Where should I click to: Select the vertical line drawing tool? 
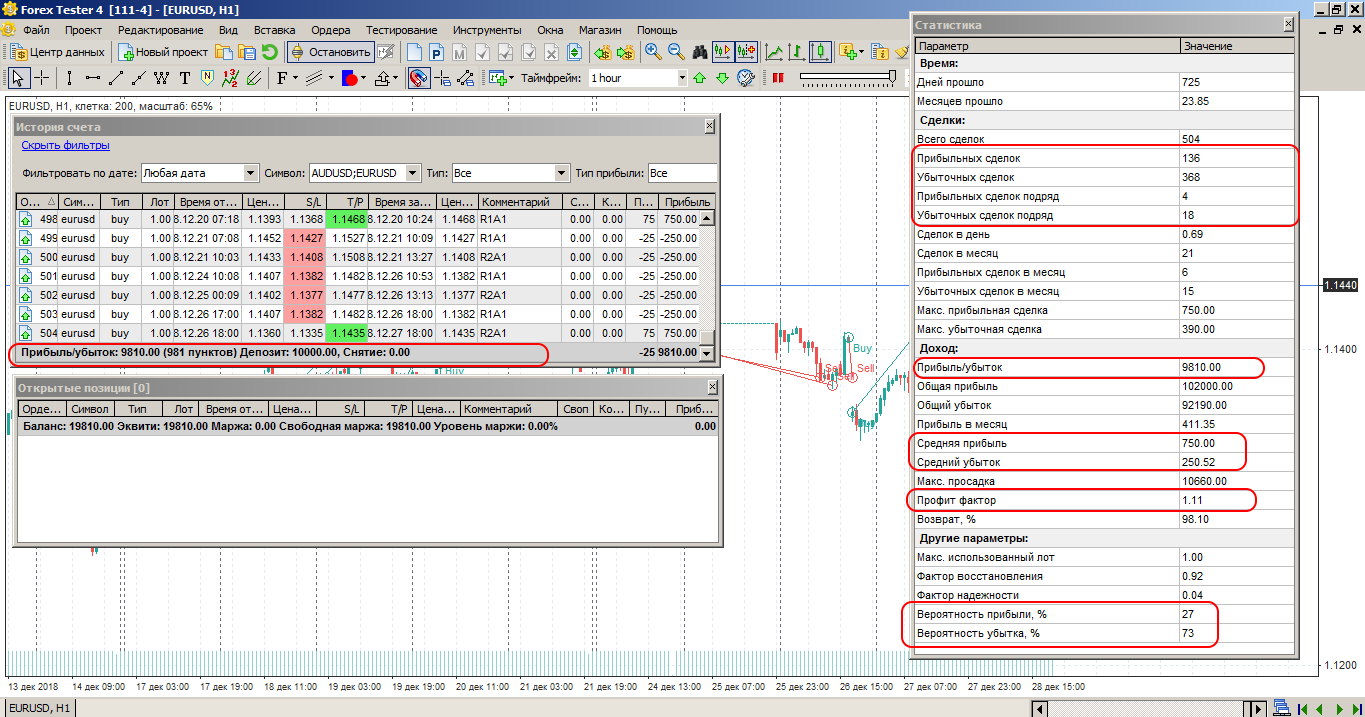click(x=69, y=76)
